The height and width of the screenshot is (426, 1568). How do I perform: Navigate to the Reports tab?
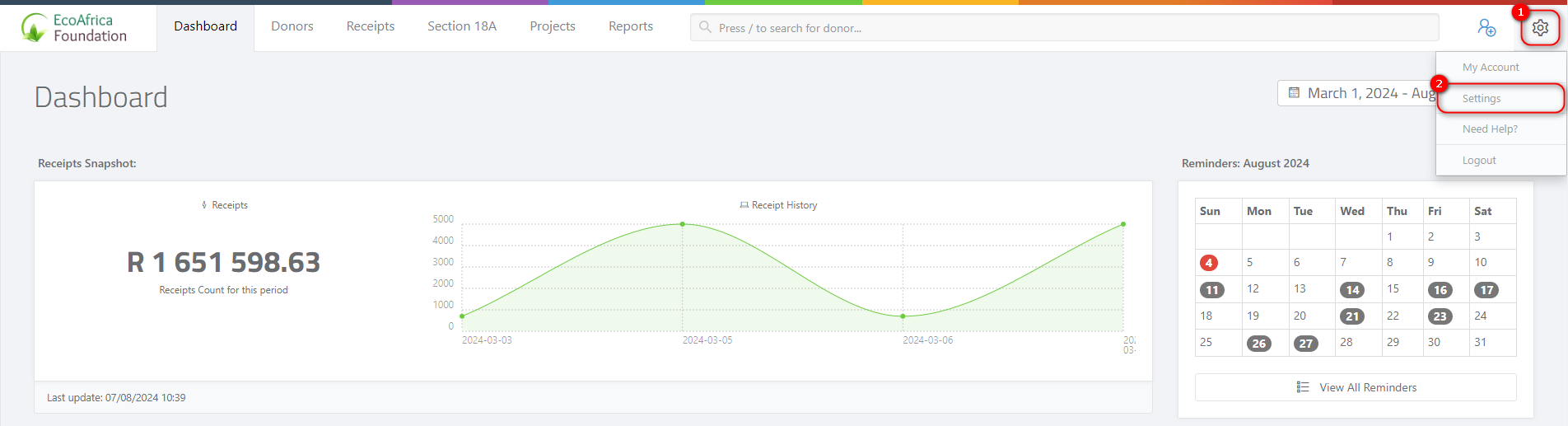(631, 26)
